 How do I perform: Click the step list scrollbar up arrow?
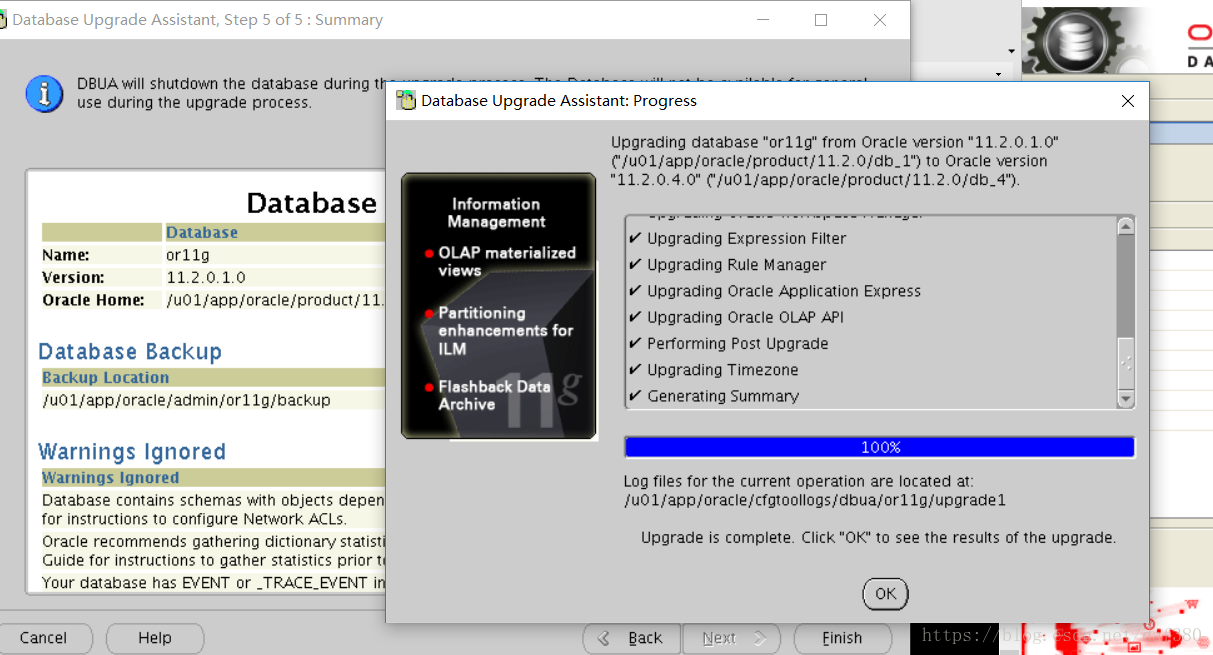click(1126, 226)
